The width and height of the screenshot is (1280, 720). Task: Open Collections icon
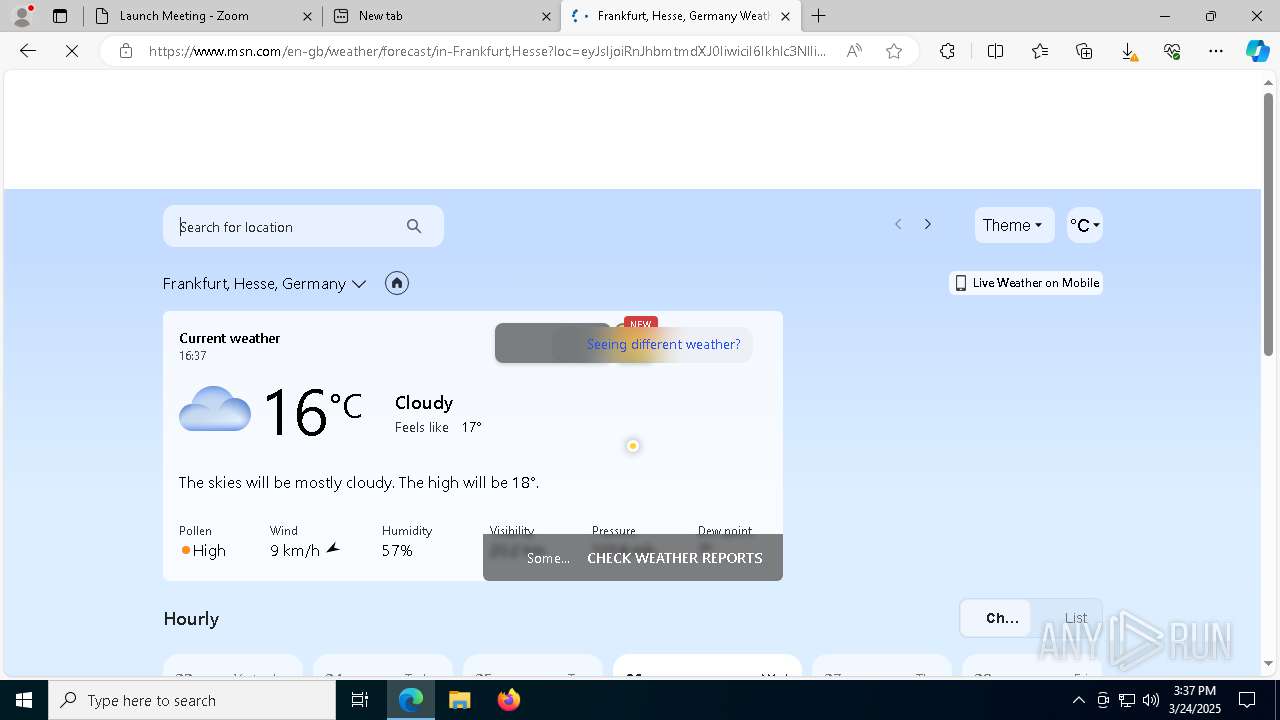pos(1084,51)
